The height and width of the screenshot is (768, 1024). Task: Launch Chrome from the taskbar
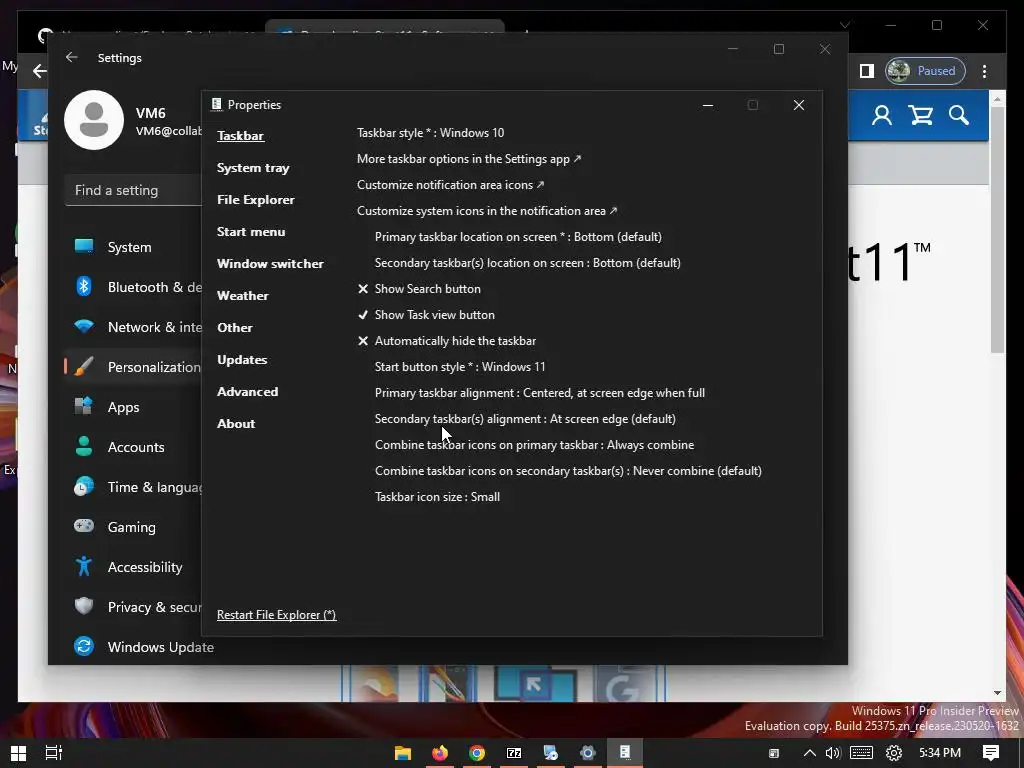pyautogui.click(x=477, y=753)
